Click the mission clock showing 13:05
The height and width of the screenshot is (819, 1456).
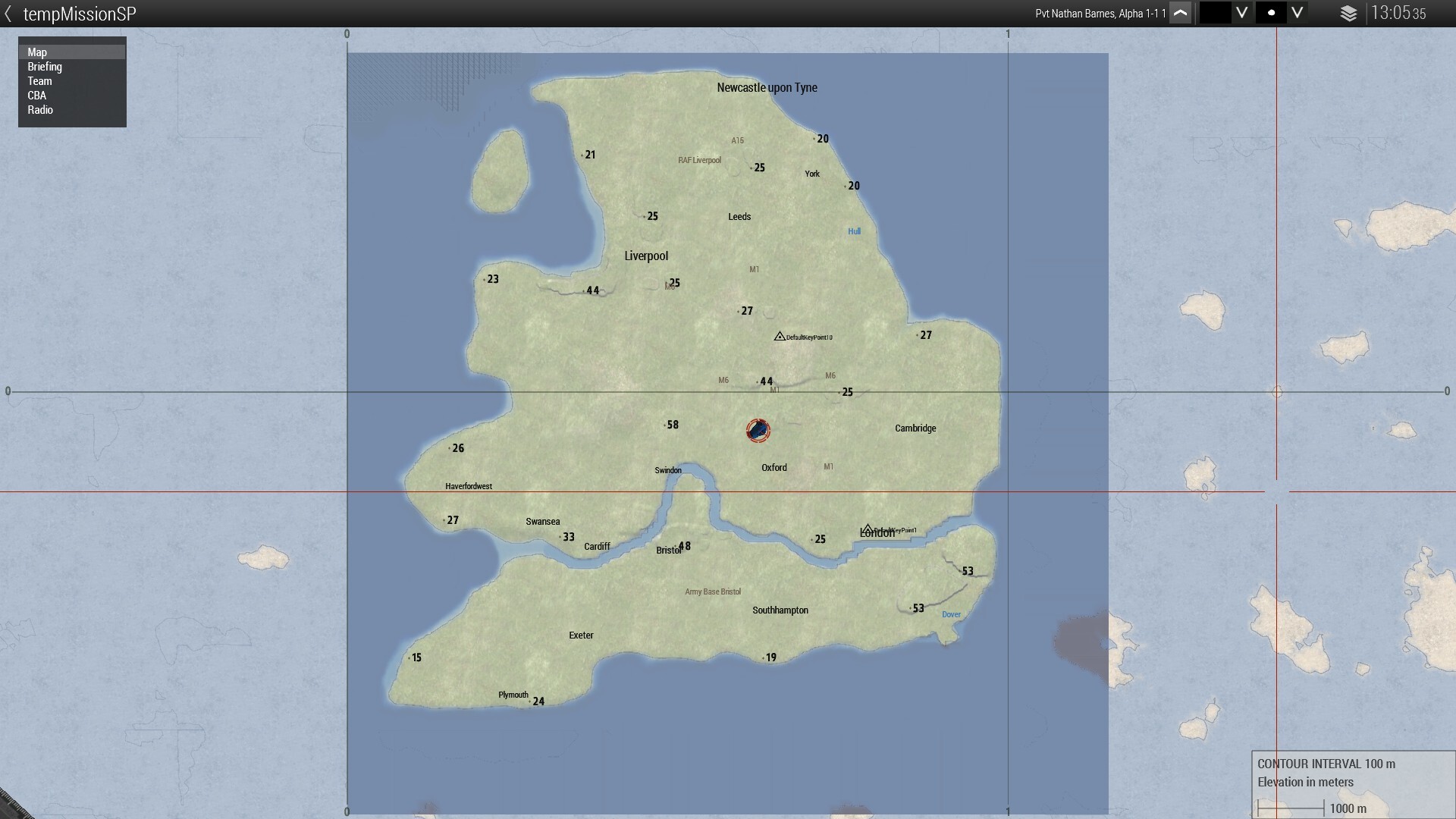point(1398,14)
